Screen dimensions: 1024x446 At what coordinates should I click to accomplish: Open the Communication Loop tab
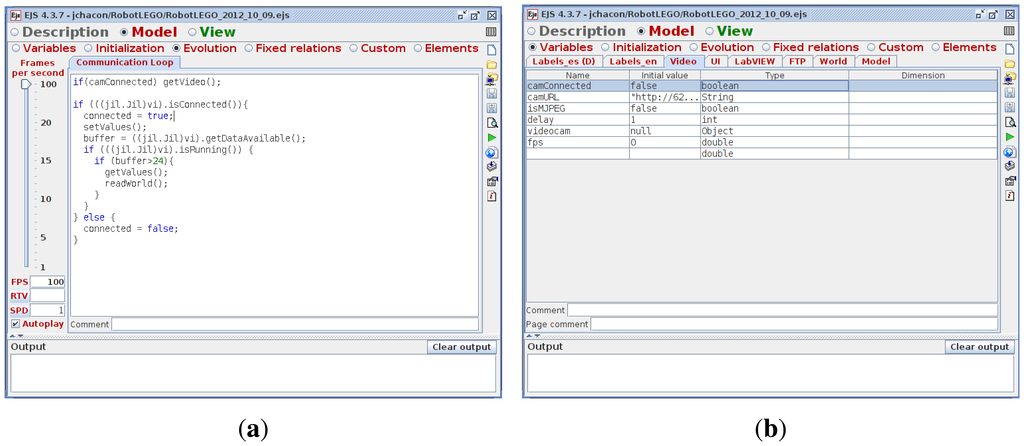pyautogui.click(x=126, y=62)
